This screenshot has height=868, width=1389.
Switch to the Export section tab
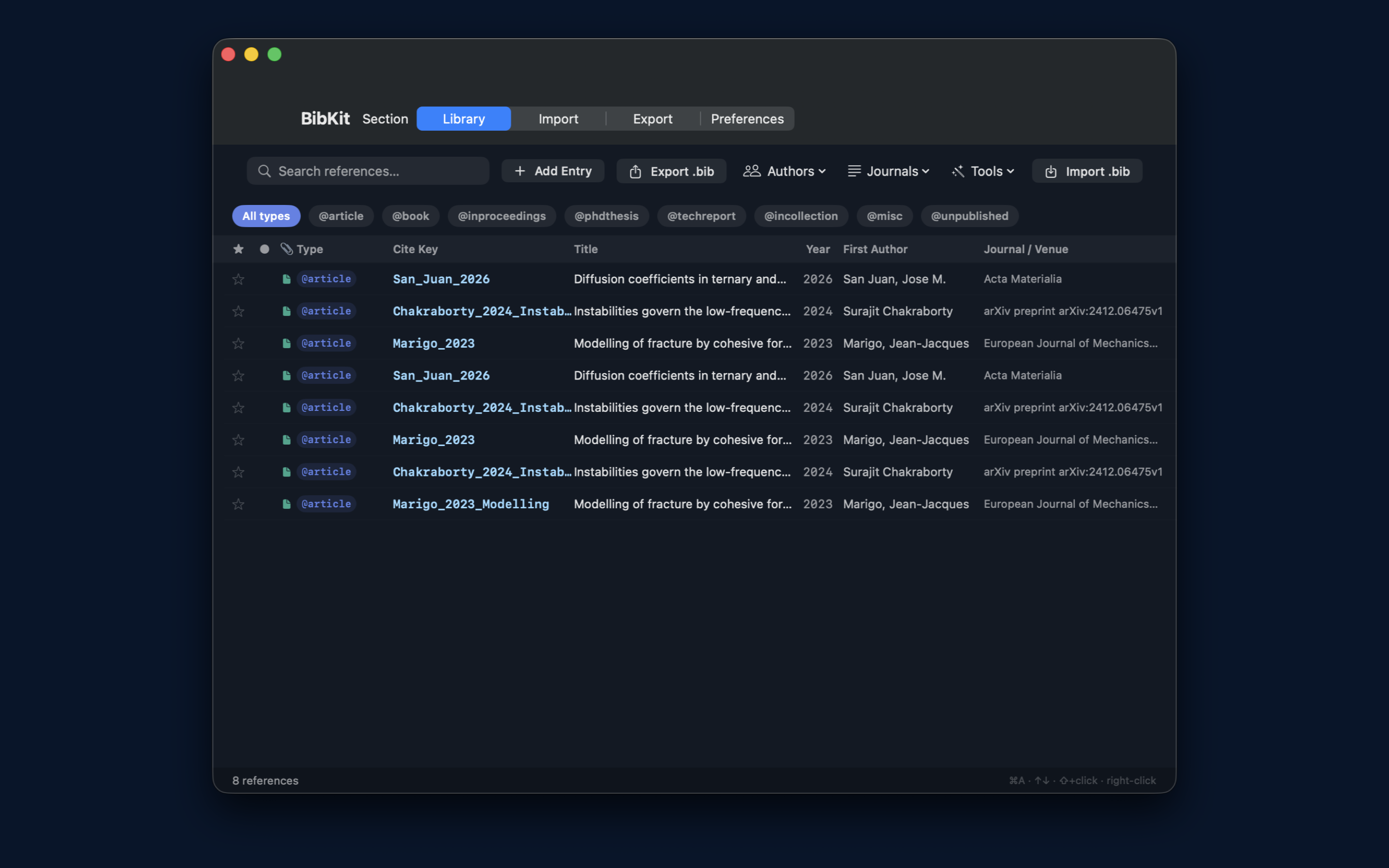click(653, 119)
